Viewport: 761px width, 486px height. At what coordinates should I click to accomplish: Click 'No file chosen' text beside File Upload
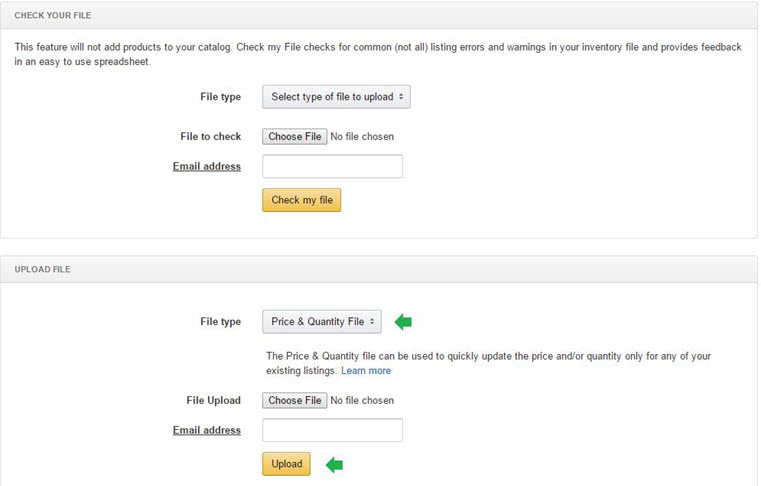(362, 400)
